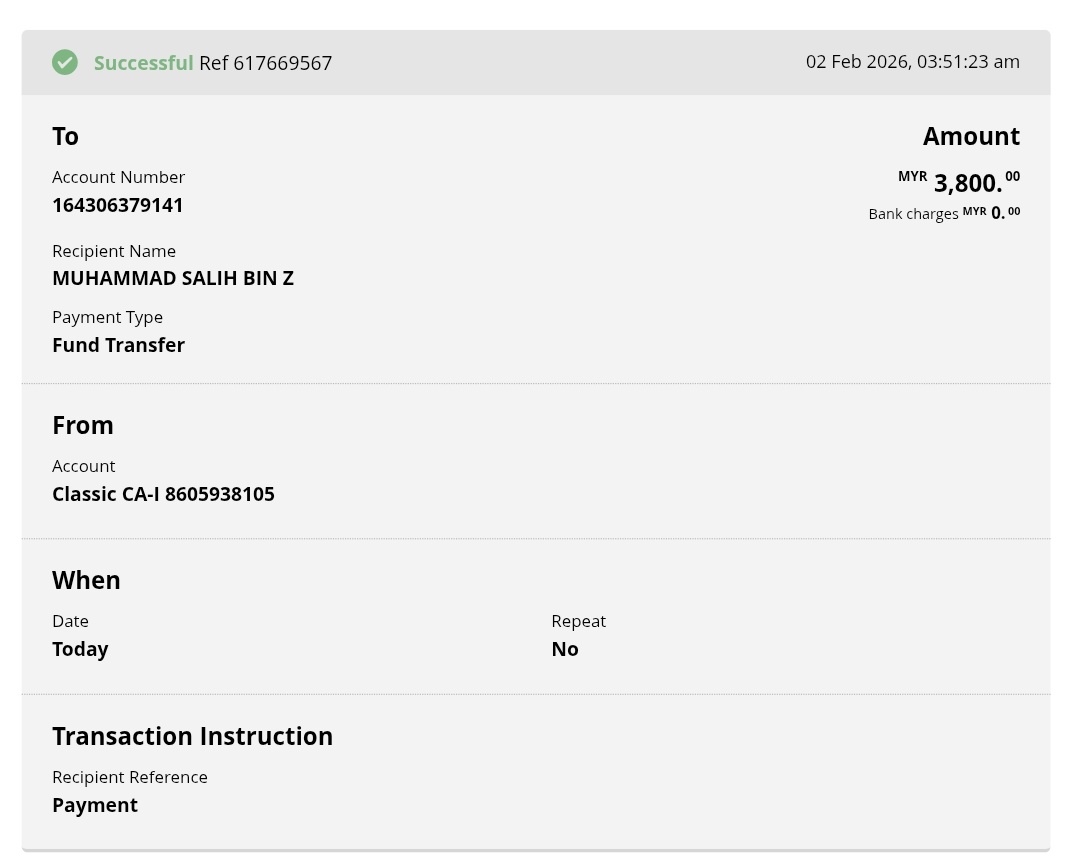The image size is (1079, 865).
Task: Click the Recipient Name label
Action: coord(114,251)
